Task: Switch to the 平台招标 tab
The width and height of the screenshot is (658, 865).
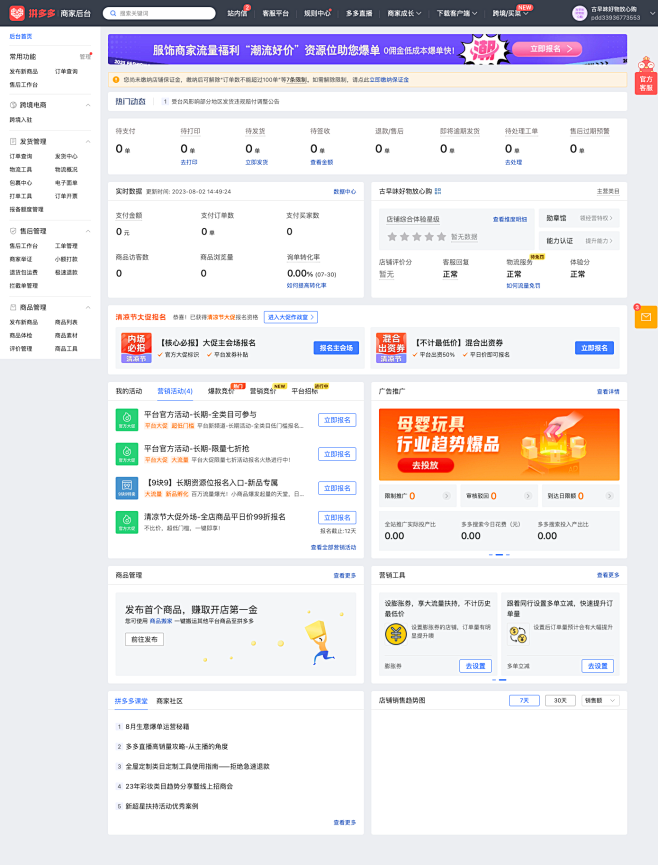Action: pos(305,391)
